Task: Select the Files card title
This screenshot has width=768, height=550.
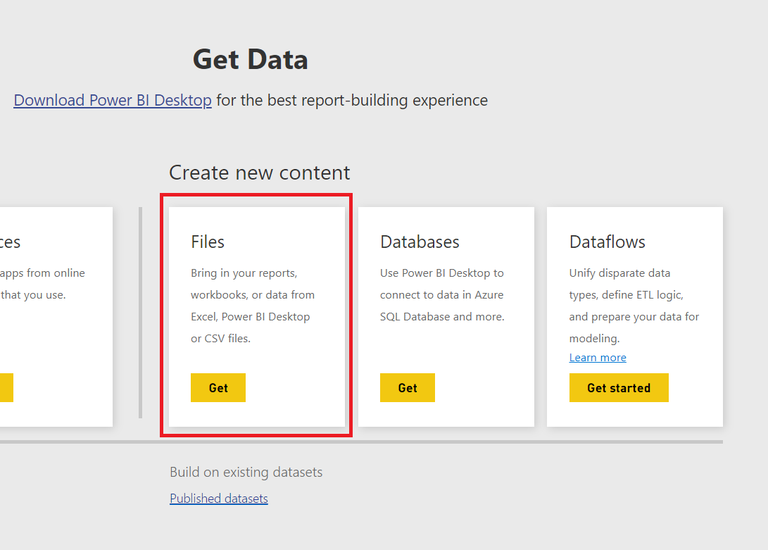Action: (208, 242)
